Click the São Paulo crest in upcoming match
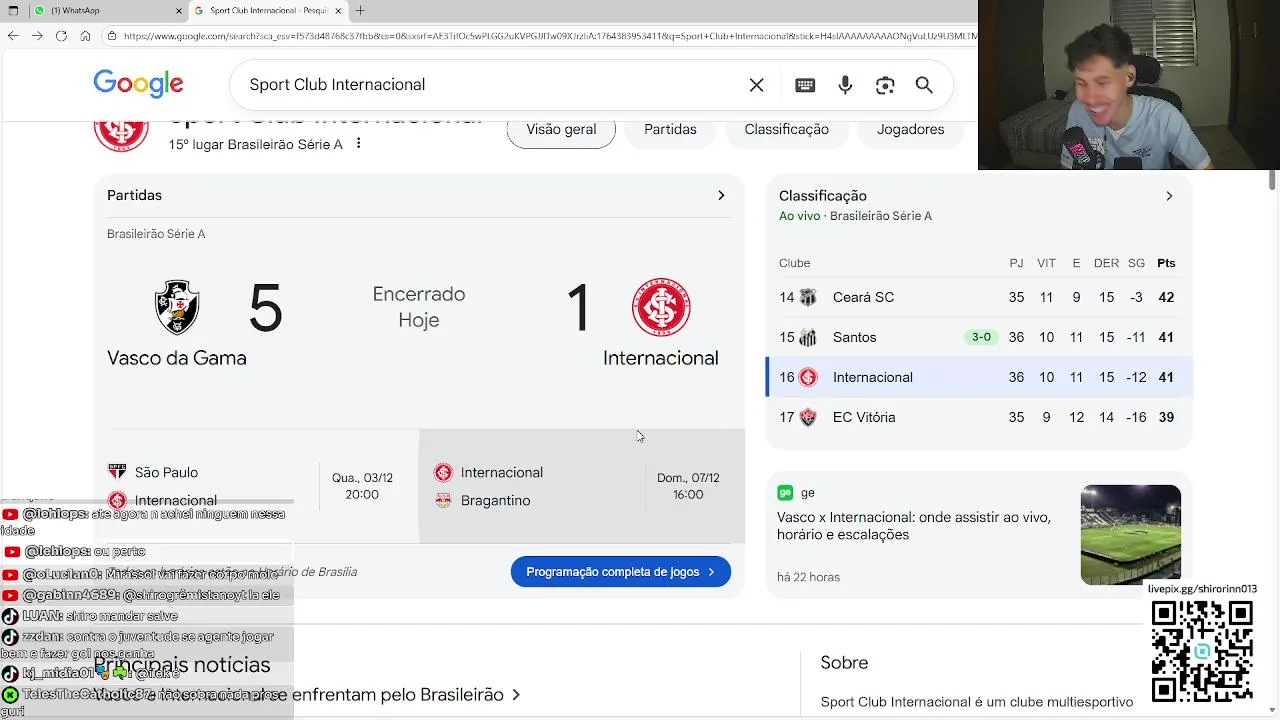 coord(117,472)
